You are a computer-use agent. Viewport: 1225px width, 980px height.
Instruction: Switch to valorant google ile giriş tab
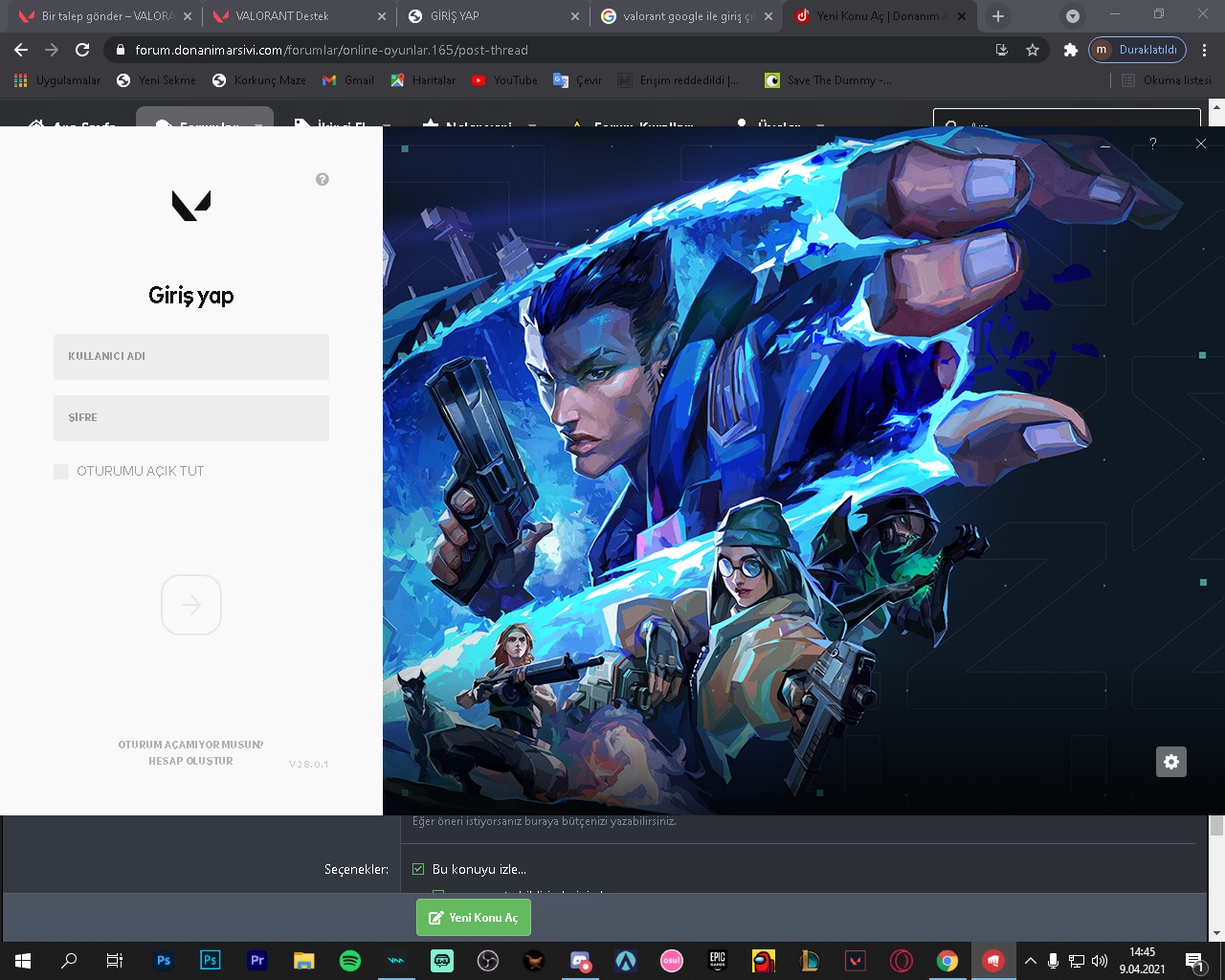coord(687,16)
